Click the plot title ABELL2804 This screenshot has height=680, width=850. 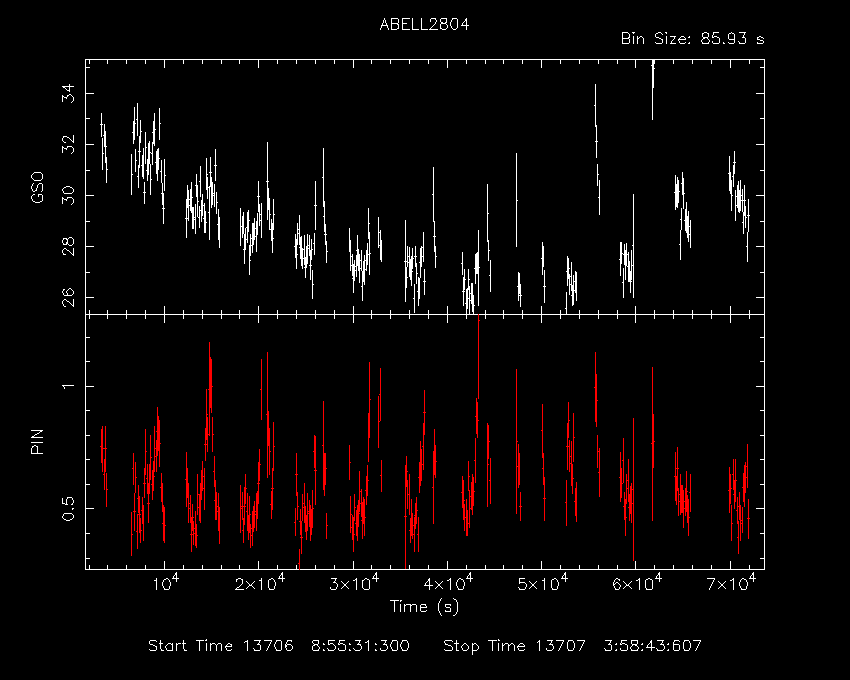(424, 25)
